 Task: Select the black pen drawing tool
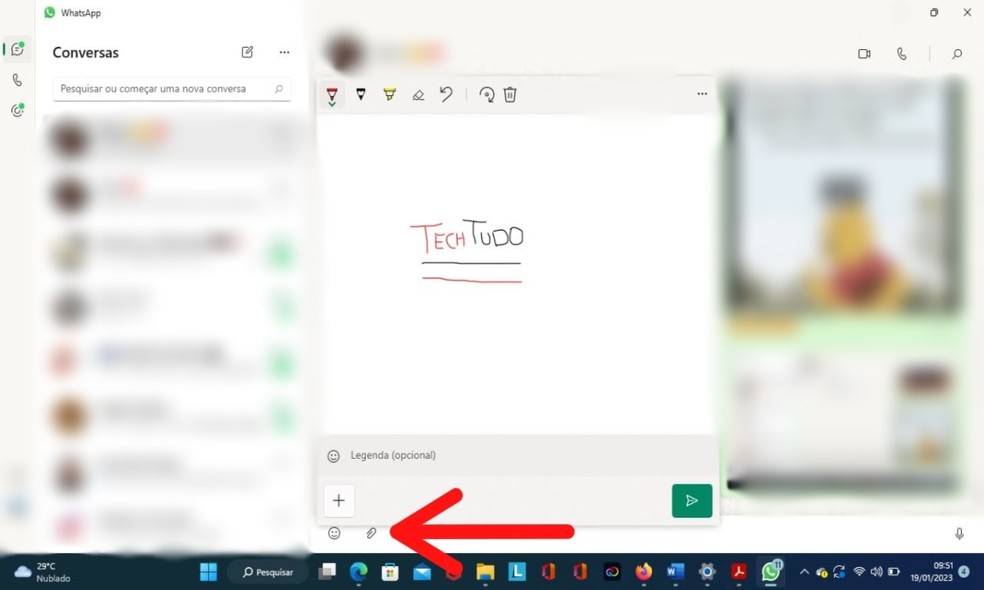pyautogui.click(x=361, y=93)
